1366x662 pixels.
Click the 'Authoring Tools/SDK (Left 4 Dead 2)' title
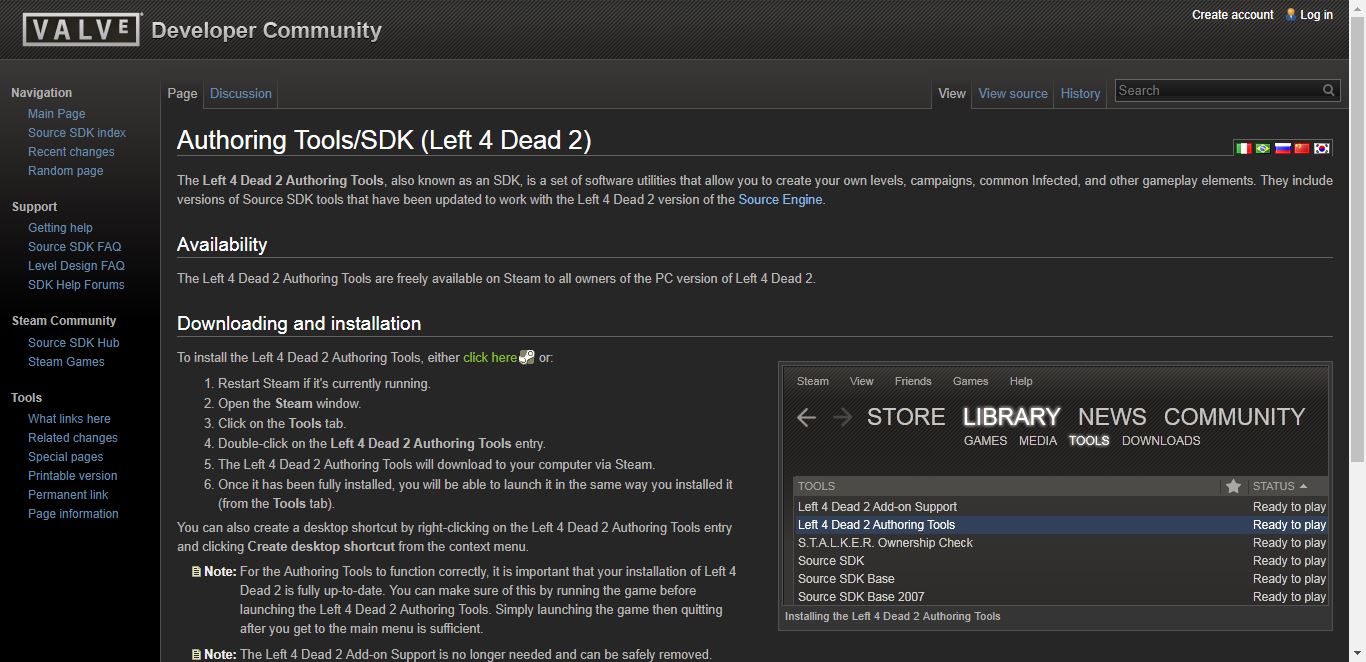384,140
